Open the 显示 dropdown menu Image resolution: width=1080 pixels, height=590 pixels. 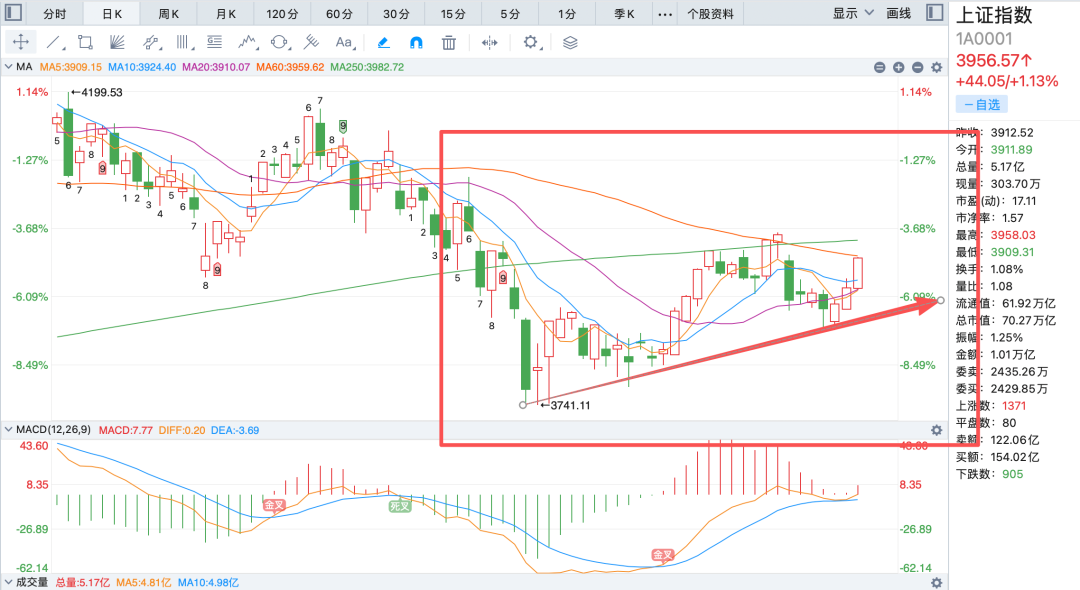pos(853,13)
